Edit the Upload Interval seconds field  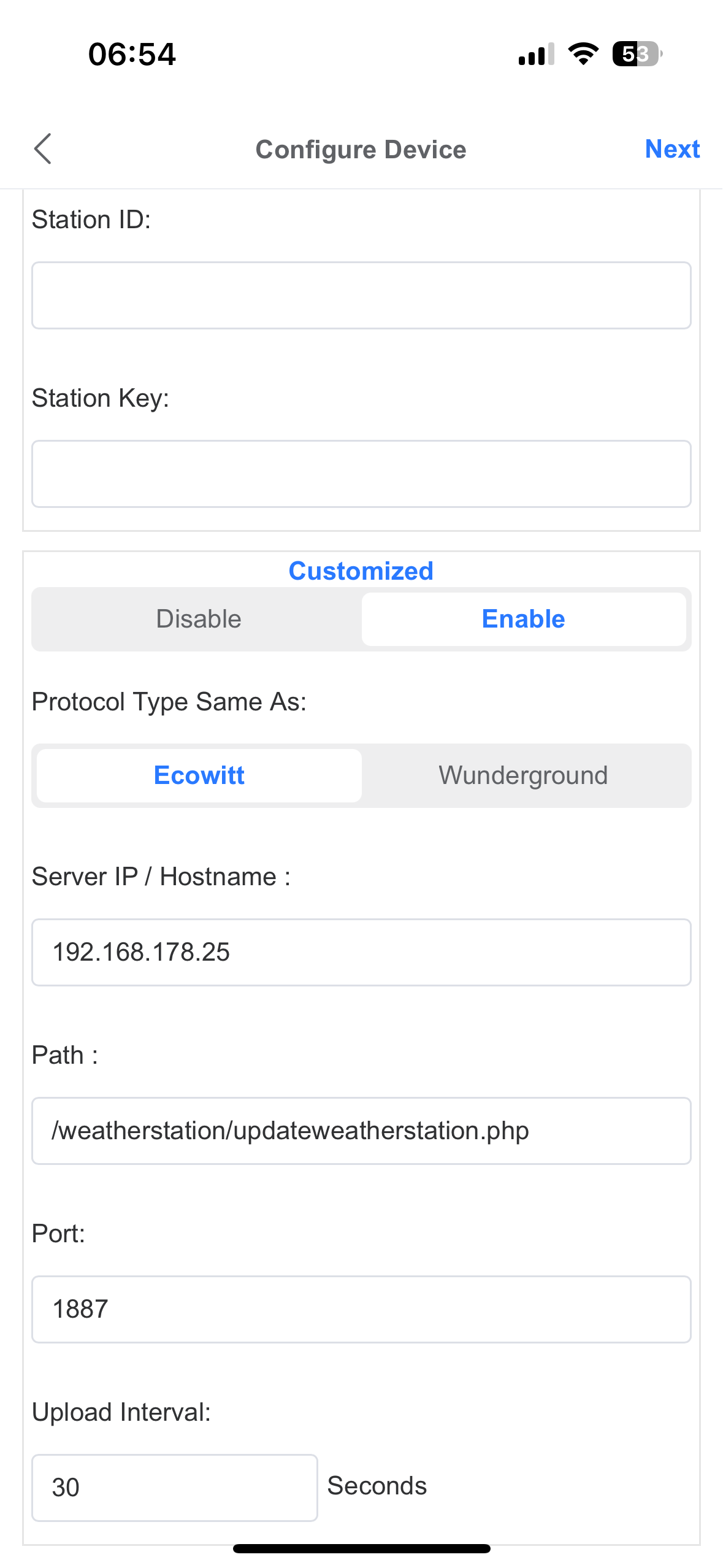(175, 1487)
